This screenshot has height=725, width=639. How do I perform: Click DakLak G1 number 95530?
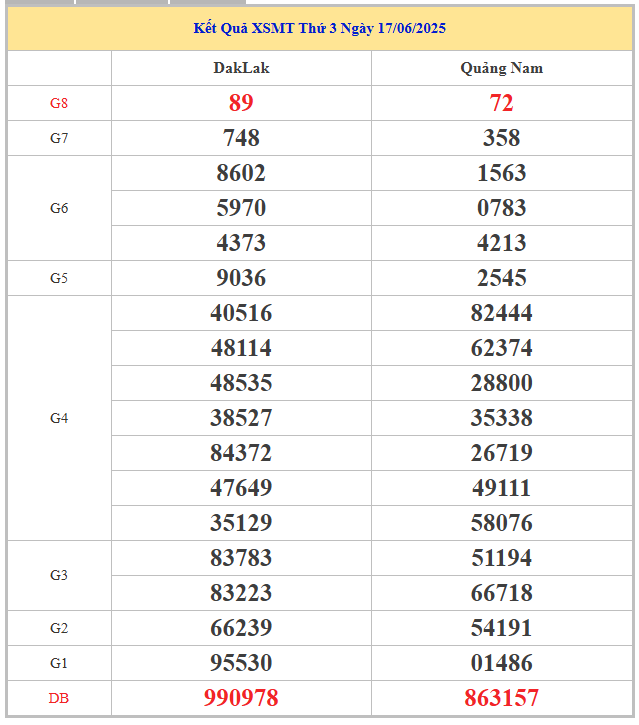pos(241,663)
